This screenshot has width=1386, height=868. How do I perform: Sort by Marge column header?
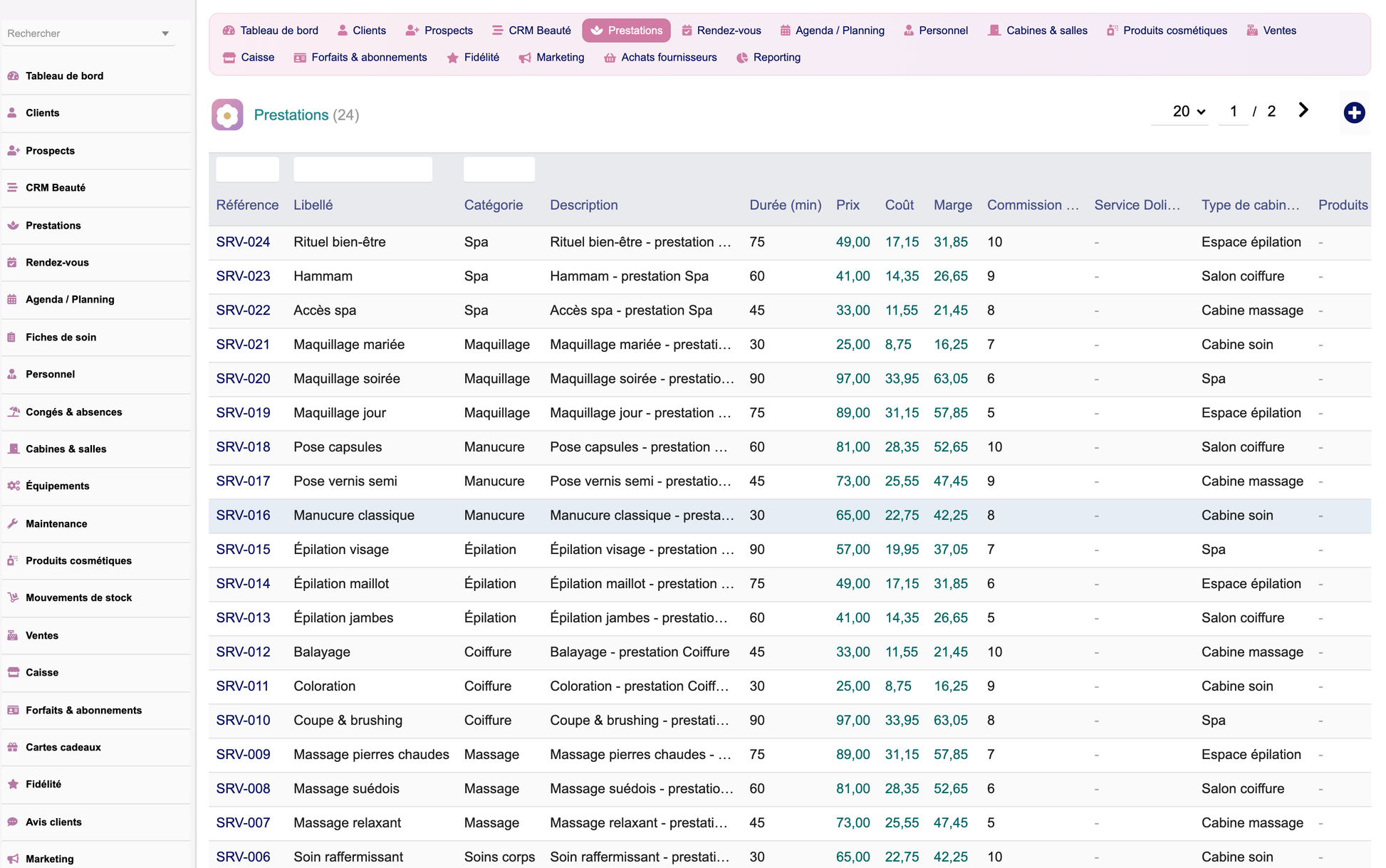[x=953, y=205]
